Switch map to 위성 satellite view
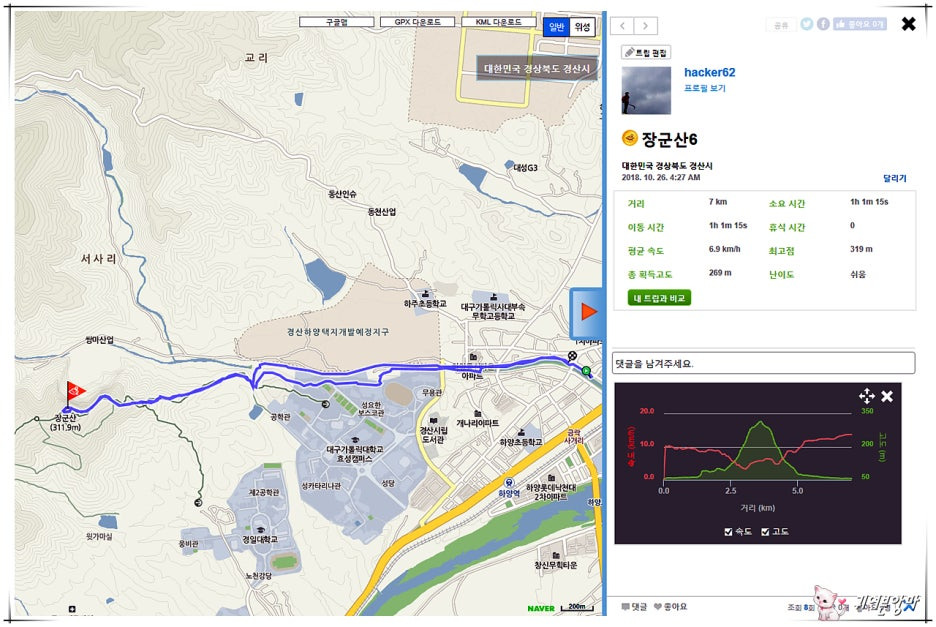This screenshot has width=936, height=627. (x=582, y=27)
